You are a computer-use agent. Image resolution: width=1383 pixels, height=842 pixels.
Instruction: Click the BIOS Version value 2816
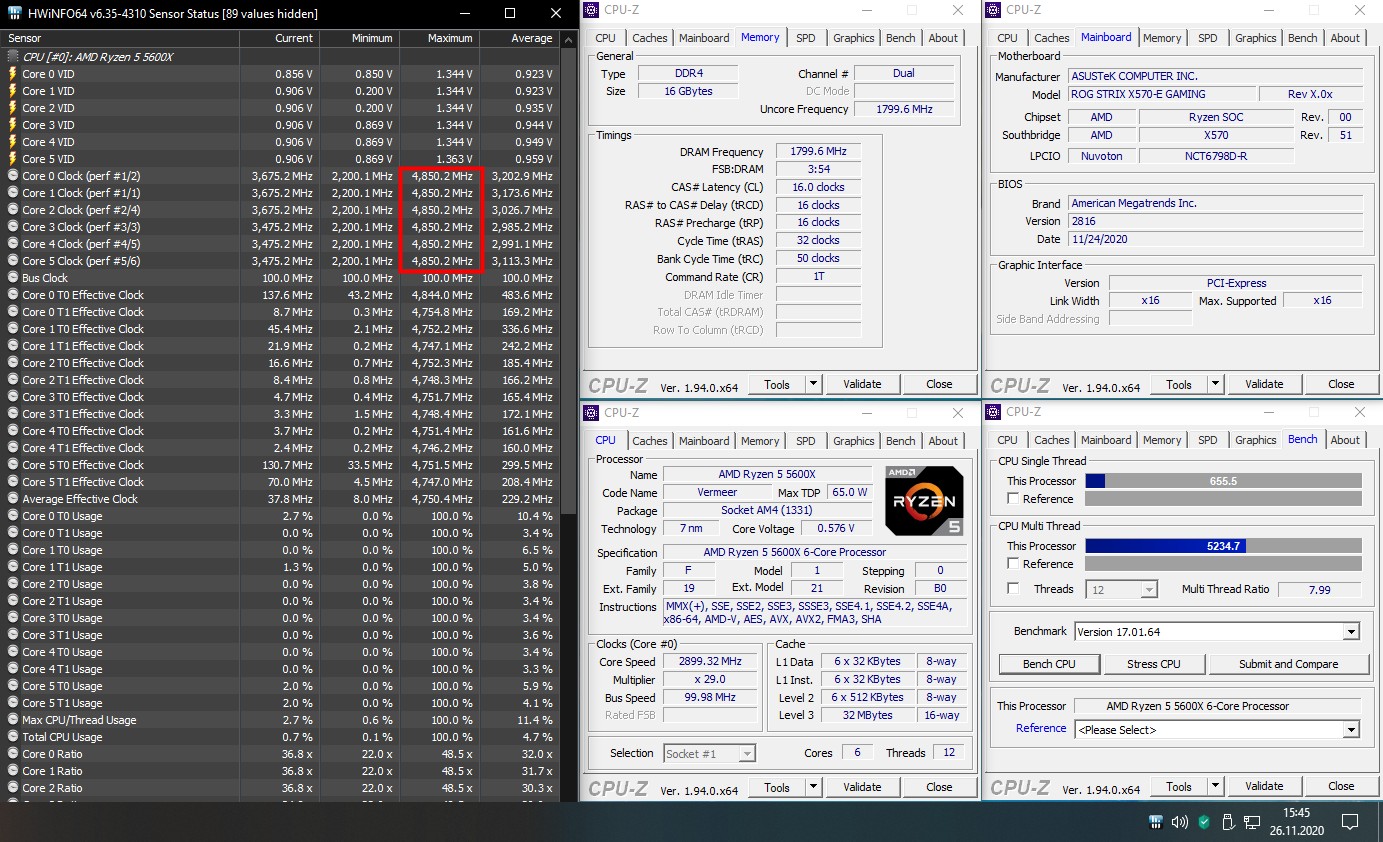pos(1213,221)
